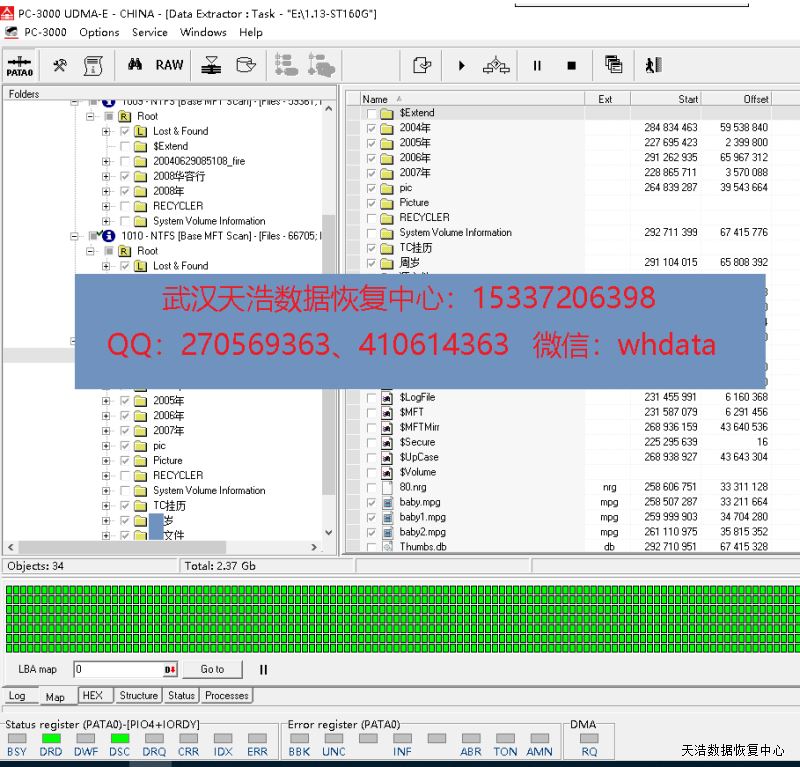Expand the 20040629085108_fire folder node
The width and height of the screenshot is (800, 767).
pyautogui.click(x=106, y=161)
